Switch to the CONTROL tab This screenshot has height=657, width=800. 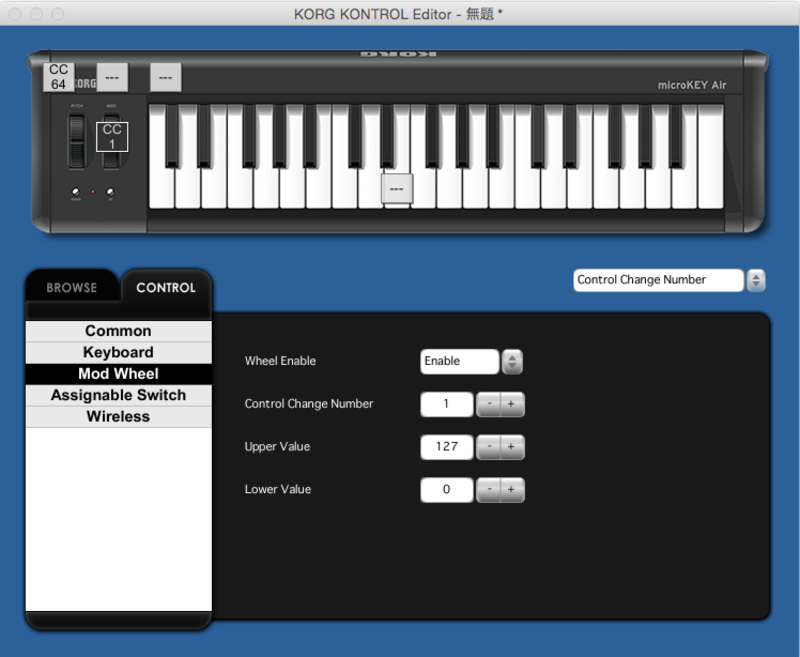(x=166, y=287)
